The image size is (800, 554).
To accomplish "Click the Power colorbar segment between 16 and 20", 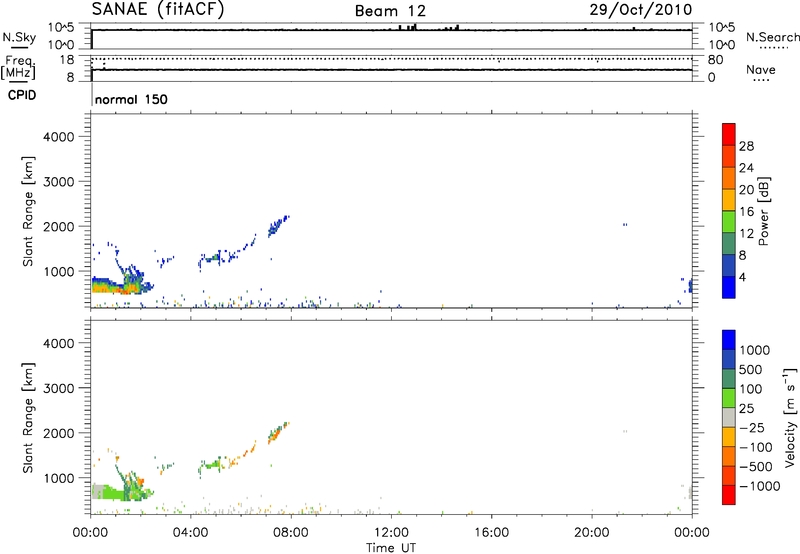I will (729, 200).
